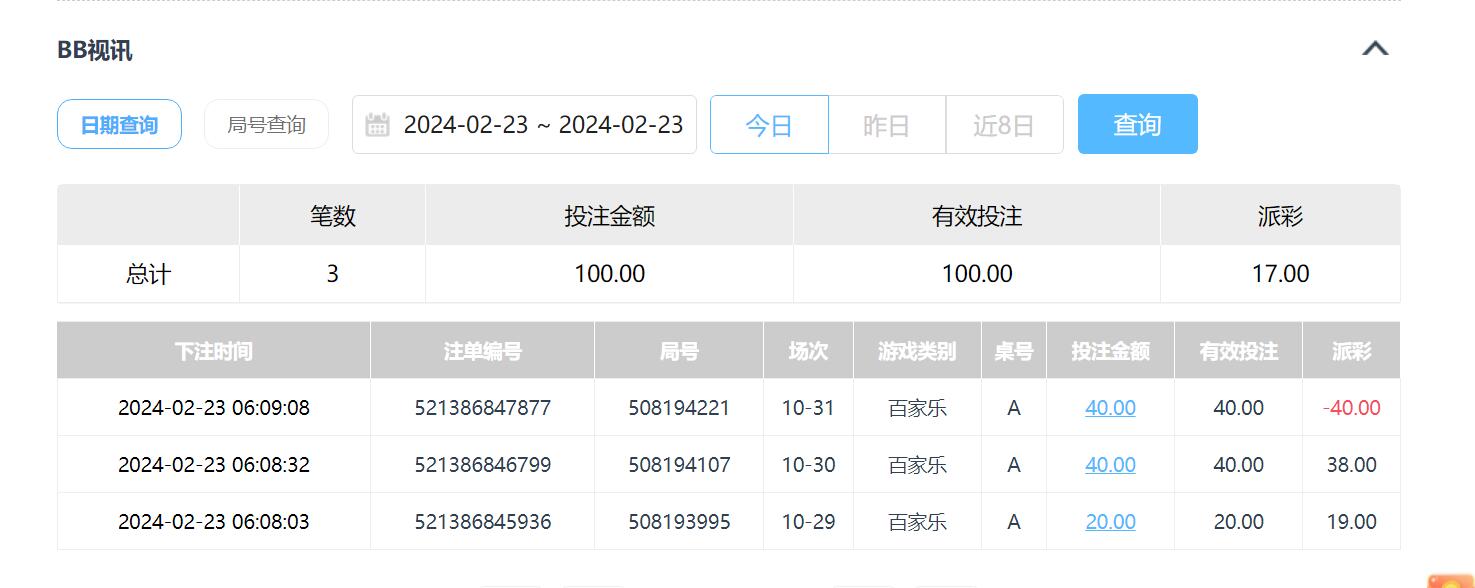The height and width of the screenshot is (588, 1475).
Task: Click the payout value 19.00
Action: pyautogui.click(x=1351, y=522)
